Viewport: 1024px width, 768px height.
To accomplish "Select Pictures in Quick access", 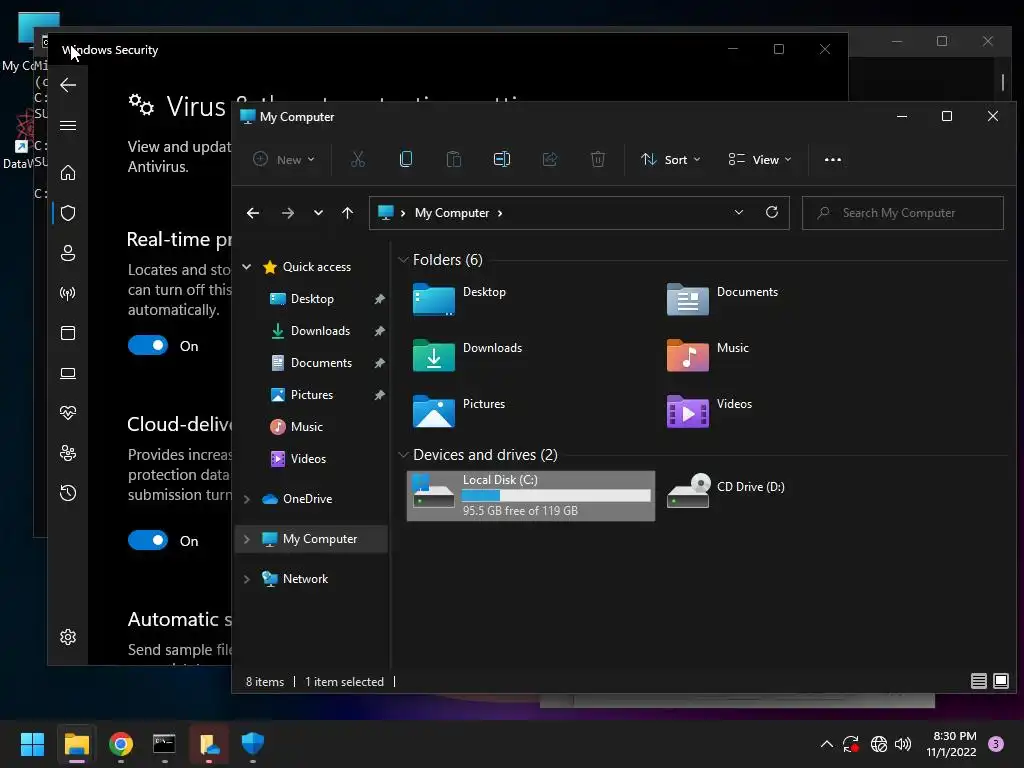I will pyautogui.click(x=312, y=394).
